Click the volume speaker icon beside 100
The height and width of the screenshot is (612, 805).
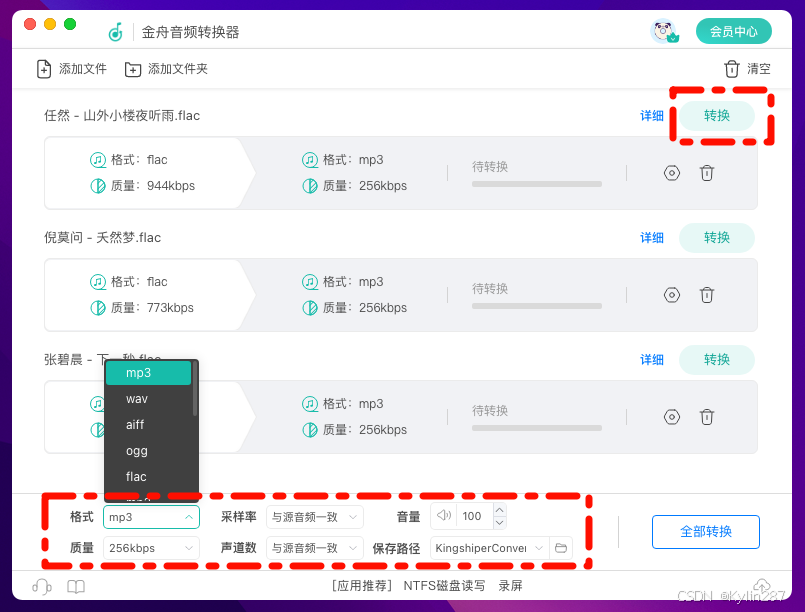(443, 516)
